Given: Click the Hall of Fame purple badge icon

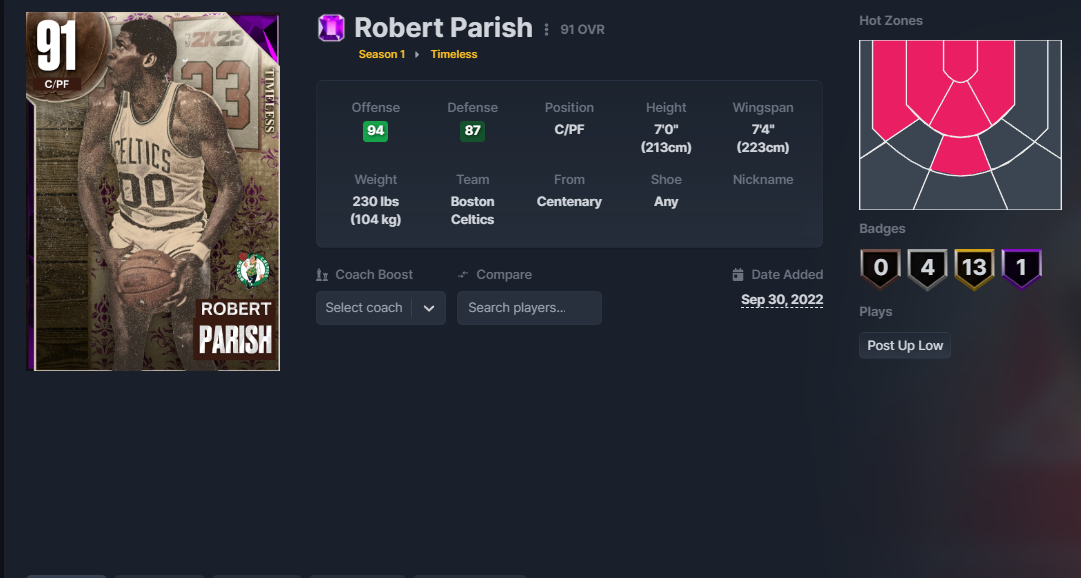Looking at the screenshot, I should pyautogui.click(x=1021, y=268).
